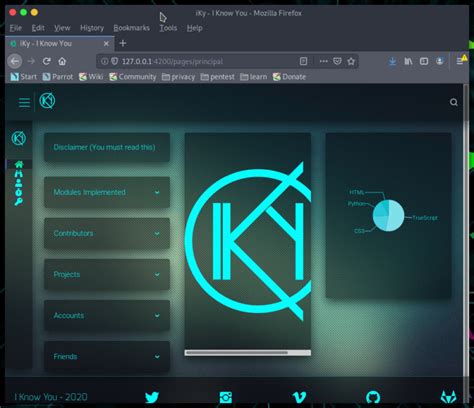Open the GitHub footer icon
The height and width of the screenshot is (408, 474).
click(373, 397)
